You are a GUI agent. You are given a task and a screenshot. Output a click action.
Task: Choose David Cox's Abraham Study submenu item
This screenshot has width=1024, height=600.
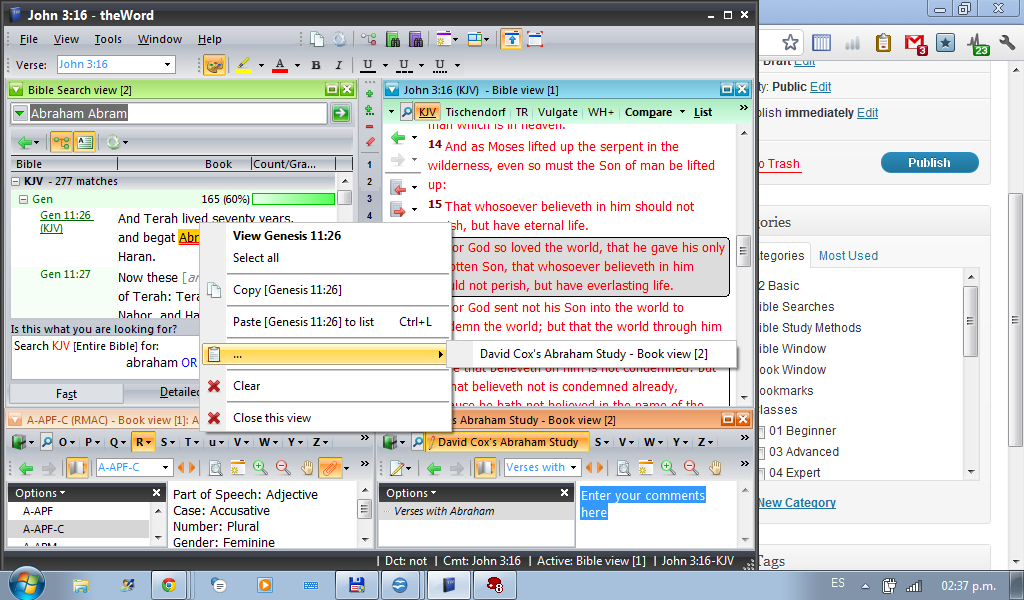point(593,354)
